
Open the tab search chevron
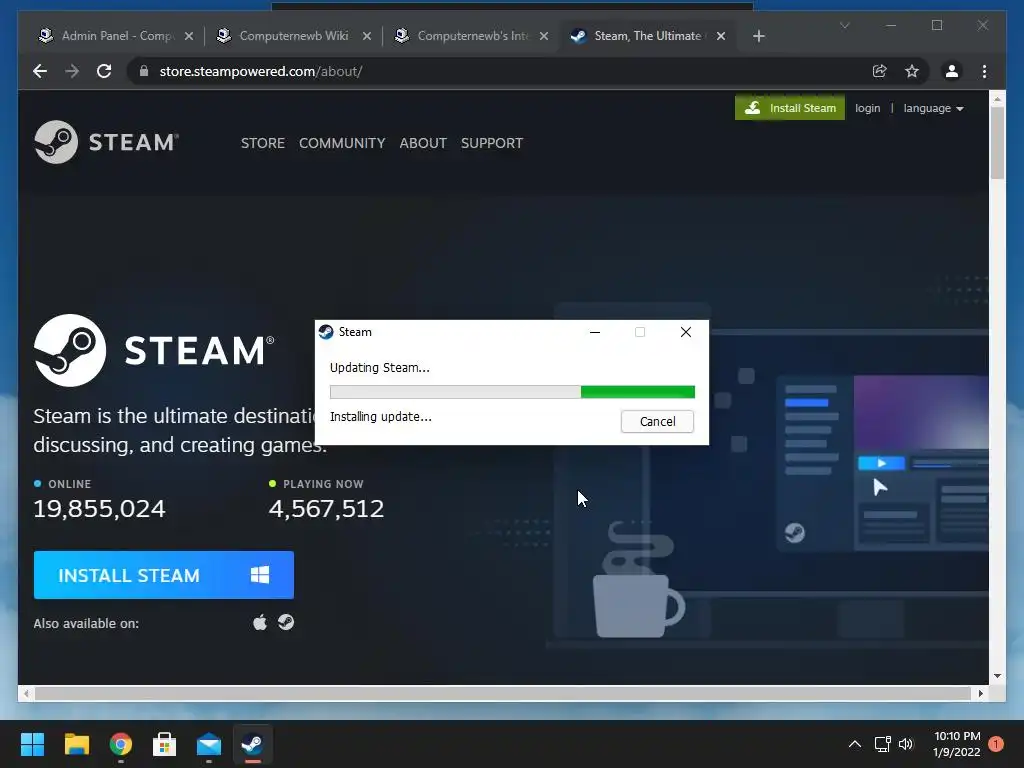pyautogui.click(x=844, y=25)
